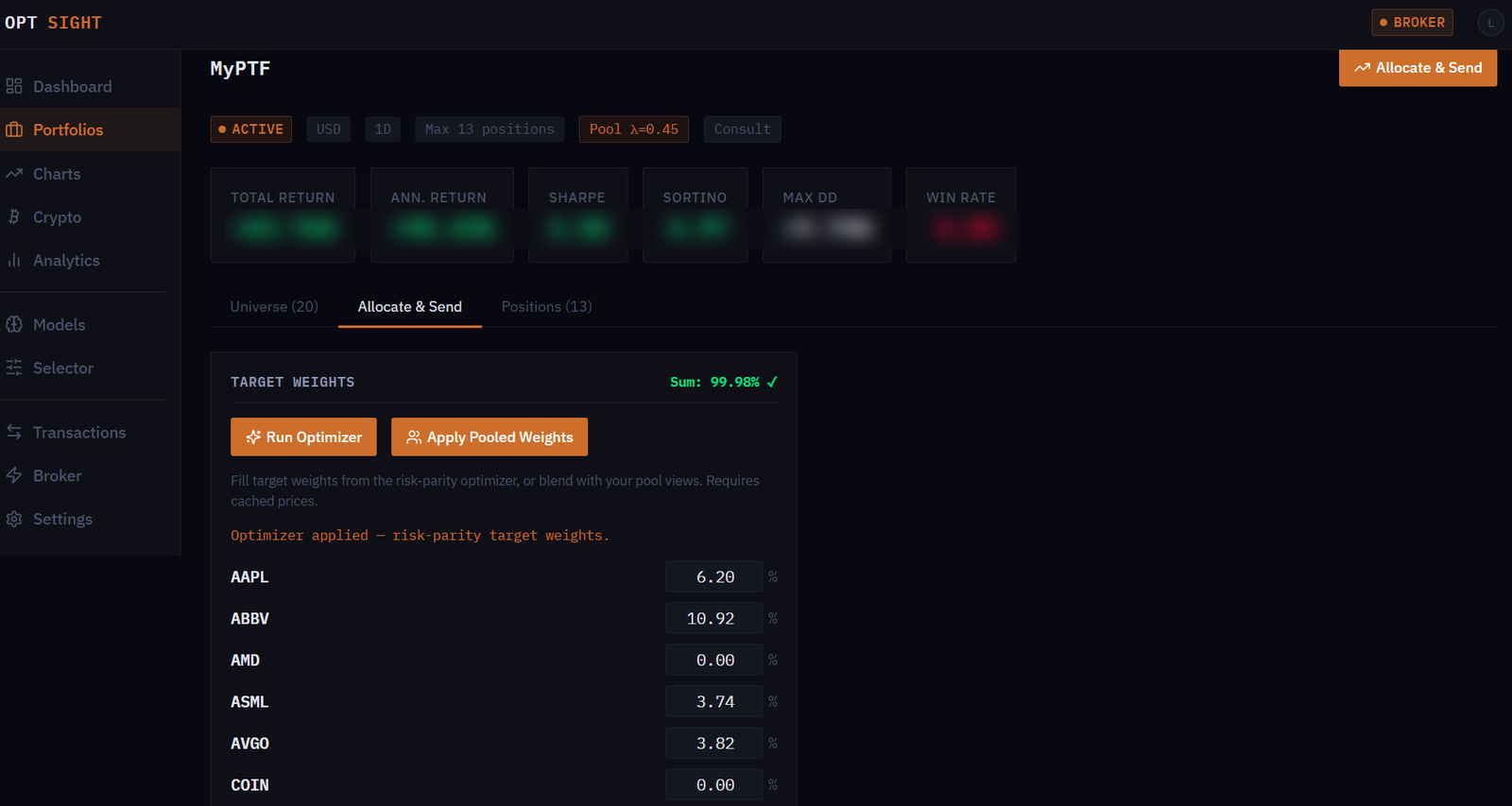
Task: Click the Ann. Return metric card
Action: pyautogui.click(x=441, y=214)
